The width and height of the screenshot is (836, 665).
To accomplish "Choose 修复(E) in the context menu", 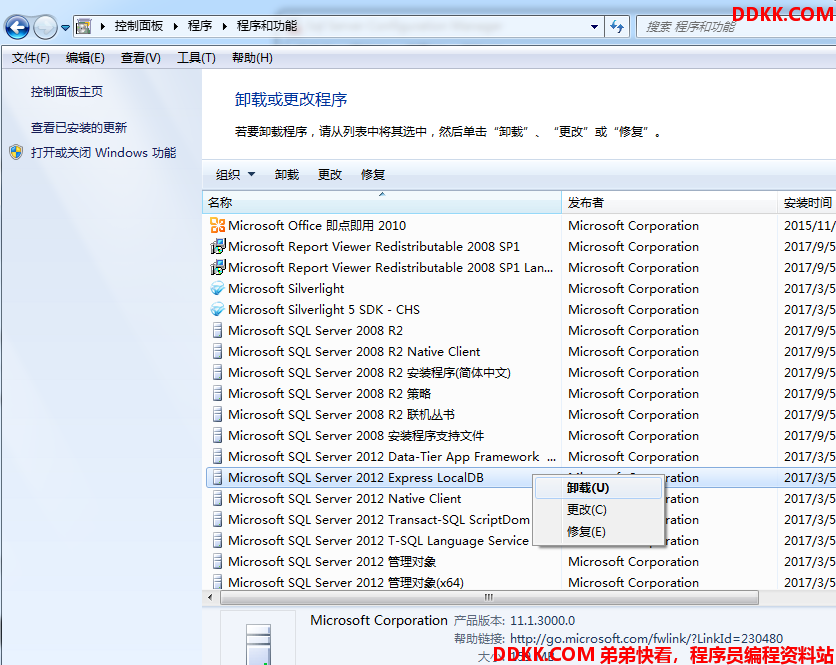I will [x=598, y=532].
